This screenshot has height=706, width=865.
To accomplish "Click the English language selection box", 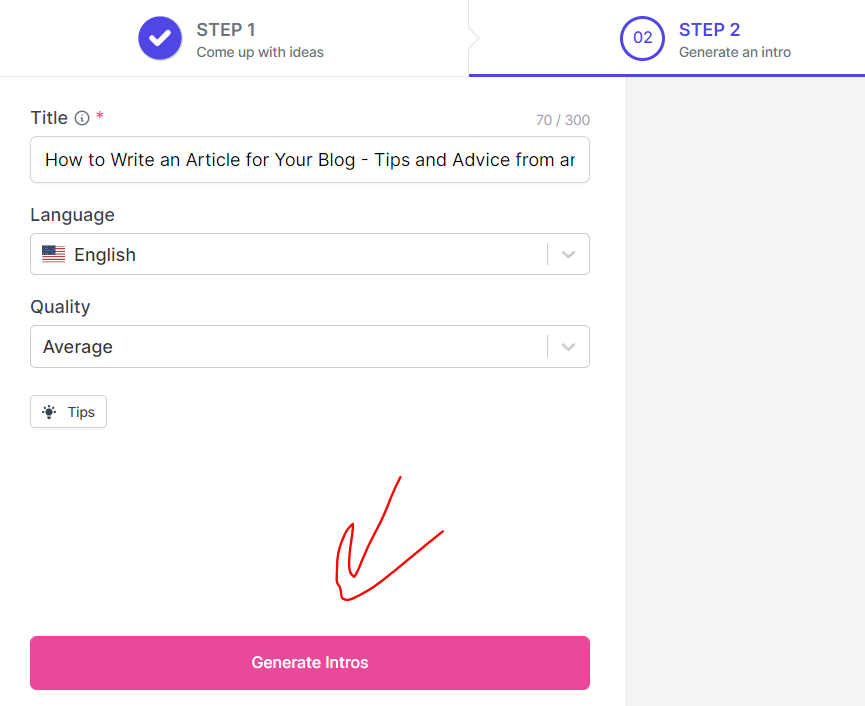I will coord(310,254).
